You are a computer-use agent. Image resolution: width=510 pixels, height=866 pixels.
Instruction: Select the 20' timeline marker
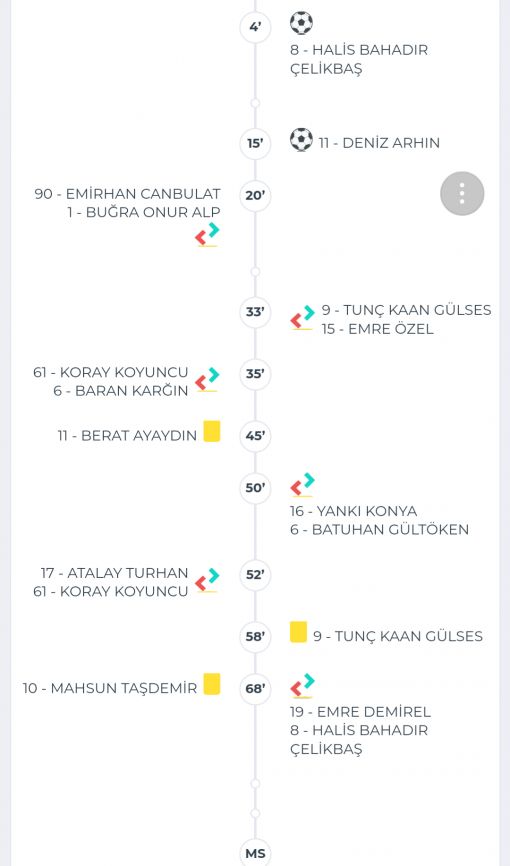pyautogui.click(x=255, y=196)
